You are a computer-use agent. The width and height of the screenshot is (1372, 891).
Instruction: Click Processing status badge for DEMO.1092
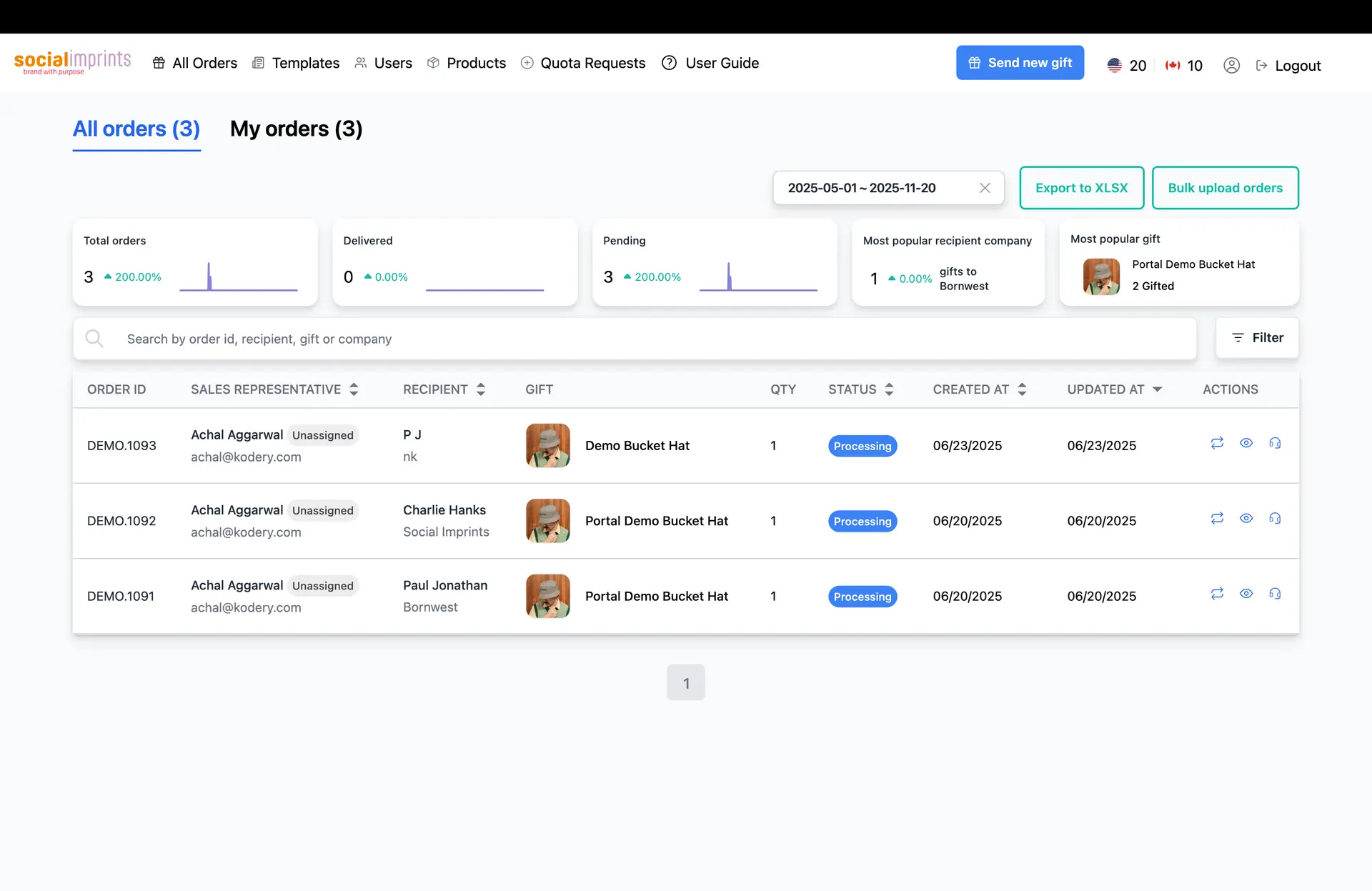[863, 522]
